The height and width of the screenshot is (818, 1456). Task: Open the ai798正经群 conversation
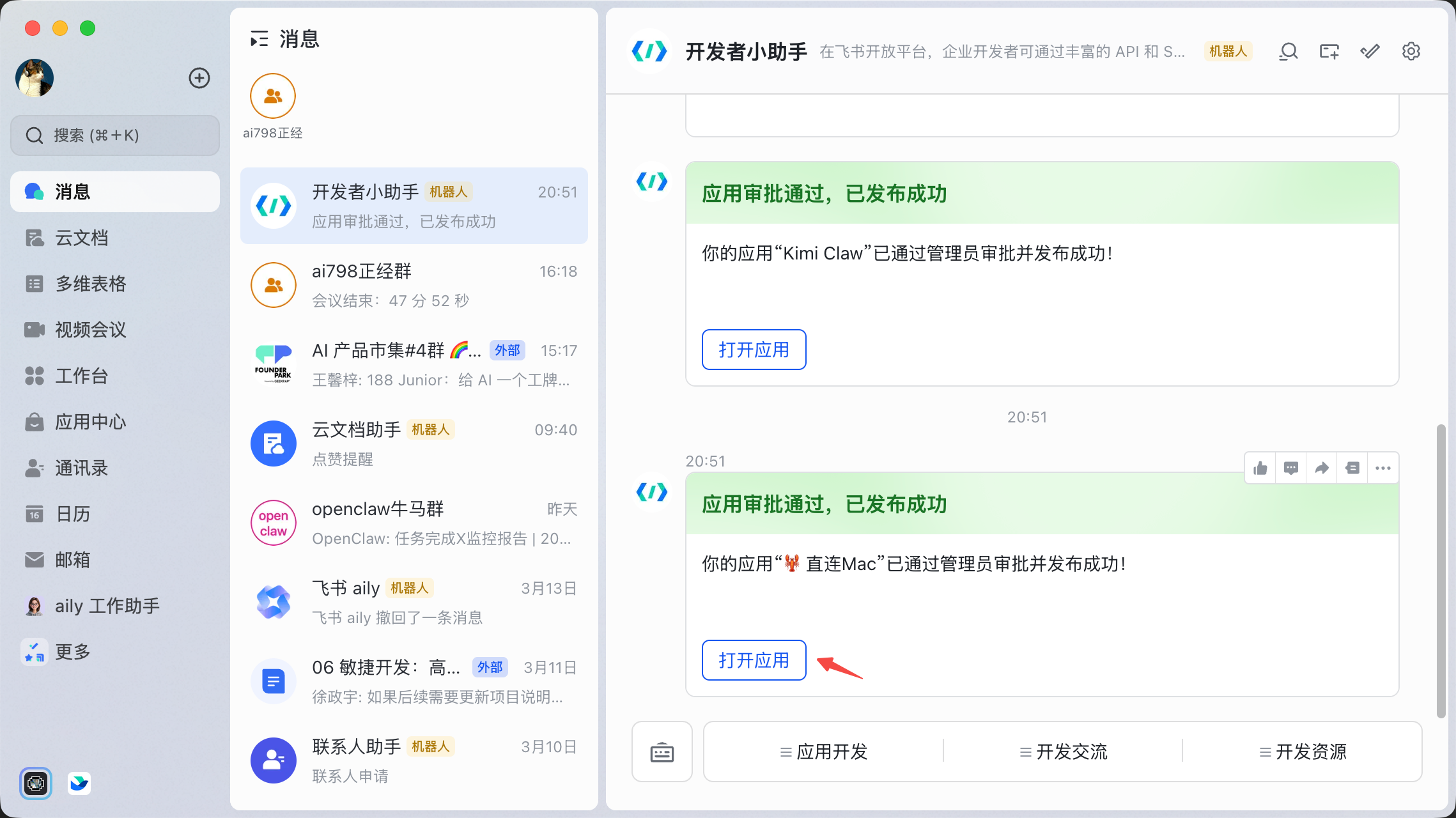click(414, 285)
